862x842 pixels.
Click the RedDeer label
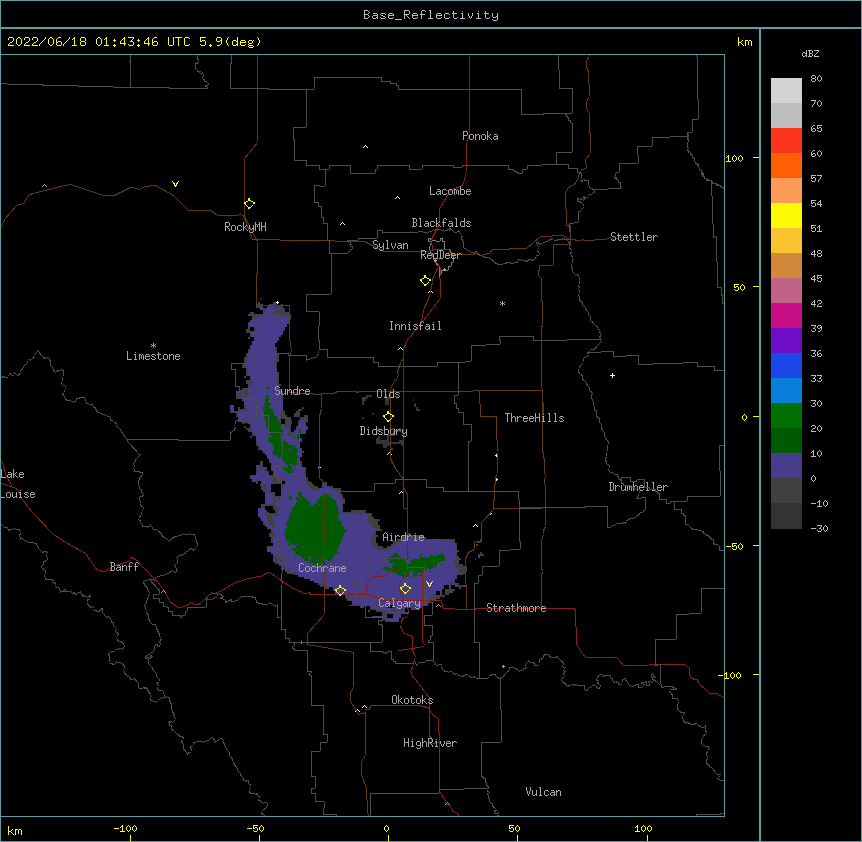[x=440, y=255]
